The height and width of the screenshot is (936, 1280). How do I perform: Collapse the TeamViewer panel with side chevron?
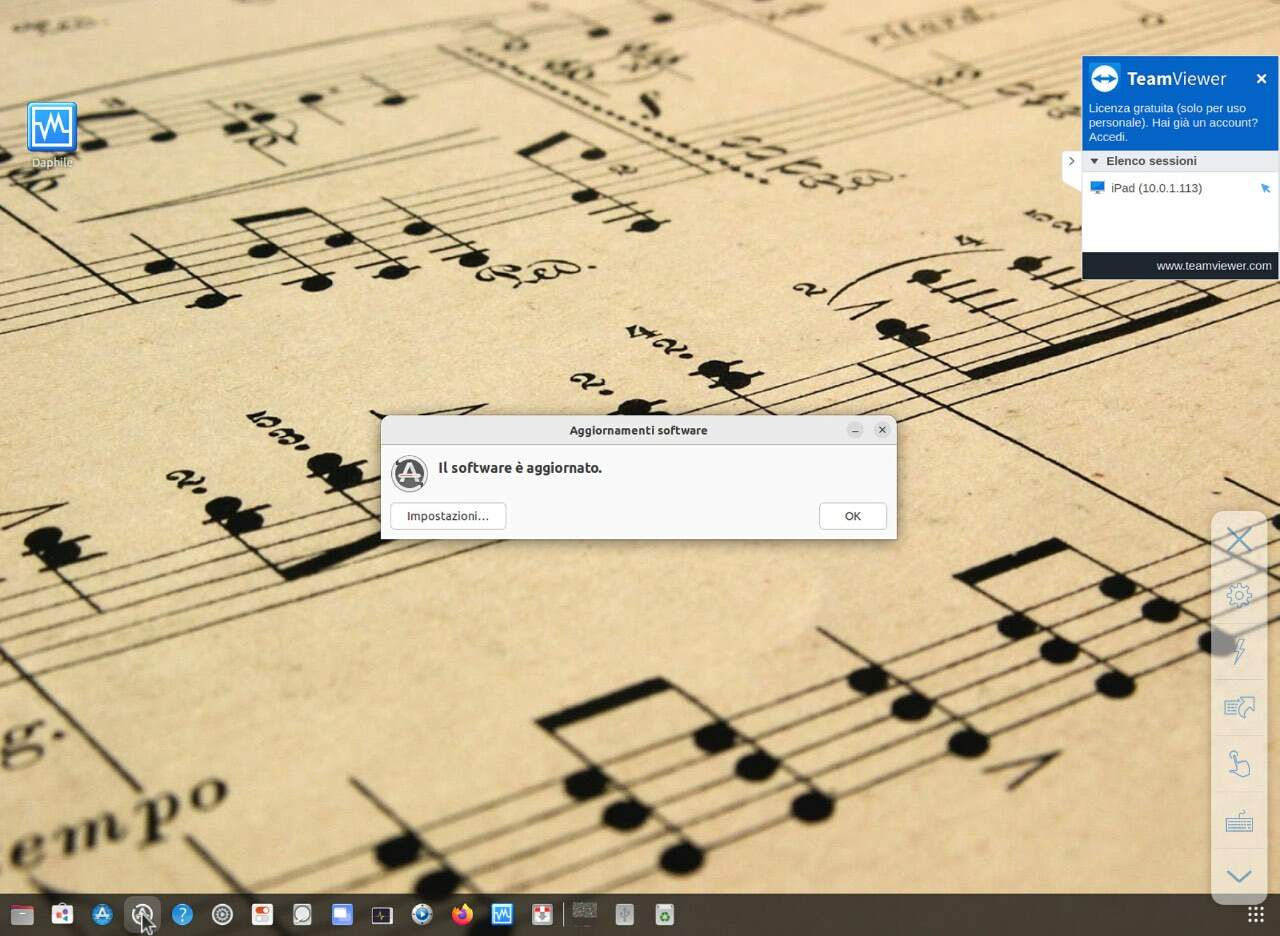(x=1071, y=161)
